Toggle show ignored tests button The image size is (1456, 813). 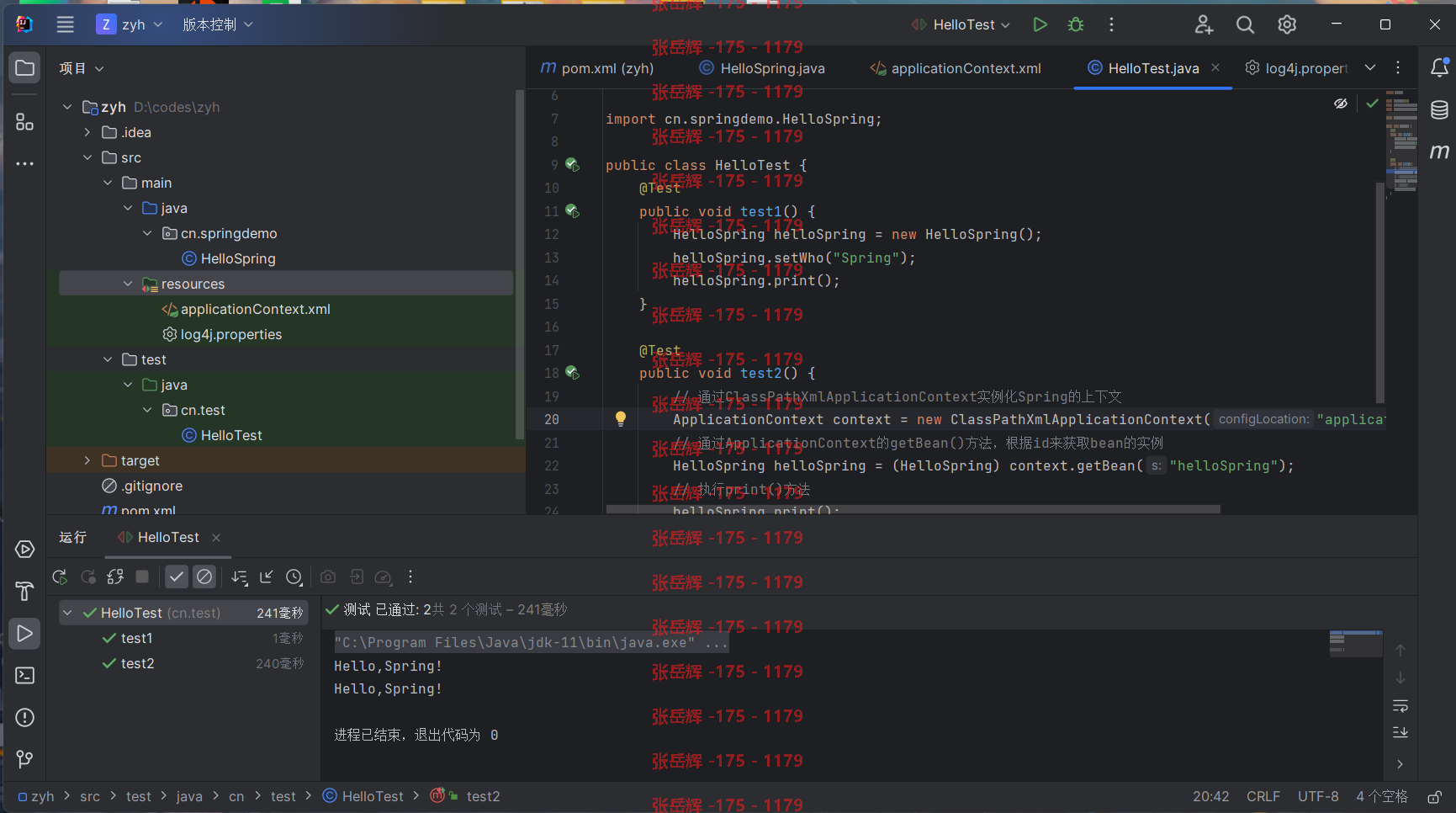204,577
